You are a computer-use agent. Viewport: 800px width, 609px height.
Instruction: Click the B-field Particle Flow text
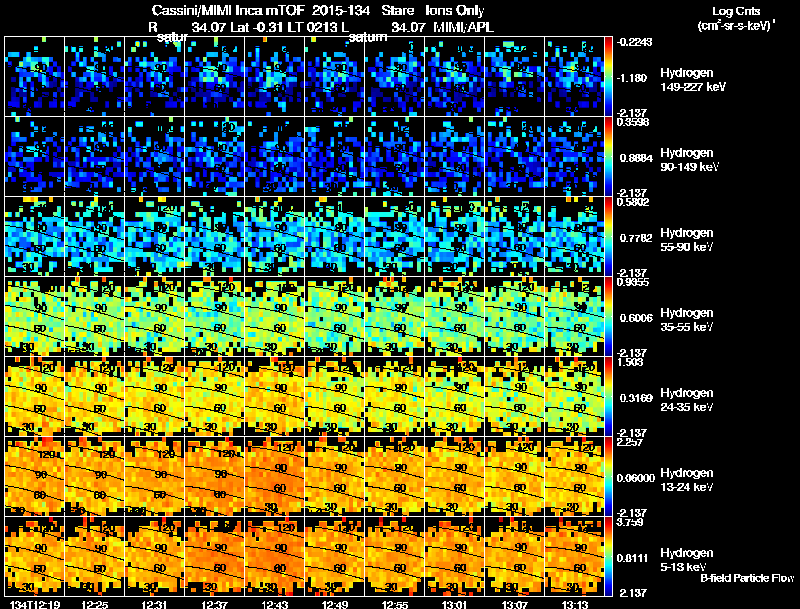[x=747, y=578]
